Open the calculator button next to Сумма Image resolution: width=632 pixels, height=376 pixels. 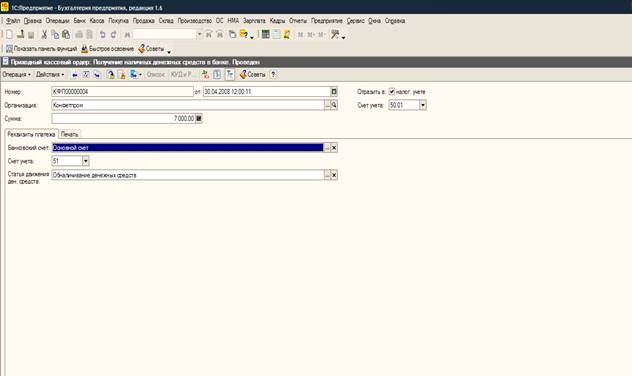(199, 118)
